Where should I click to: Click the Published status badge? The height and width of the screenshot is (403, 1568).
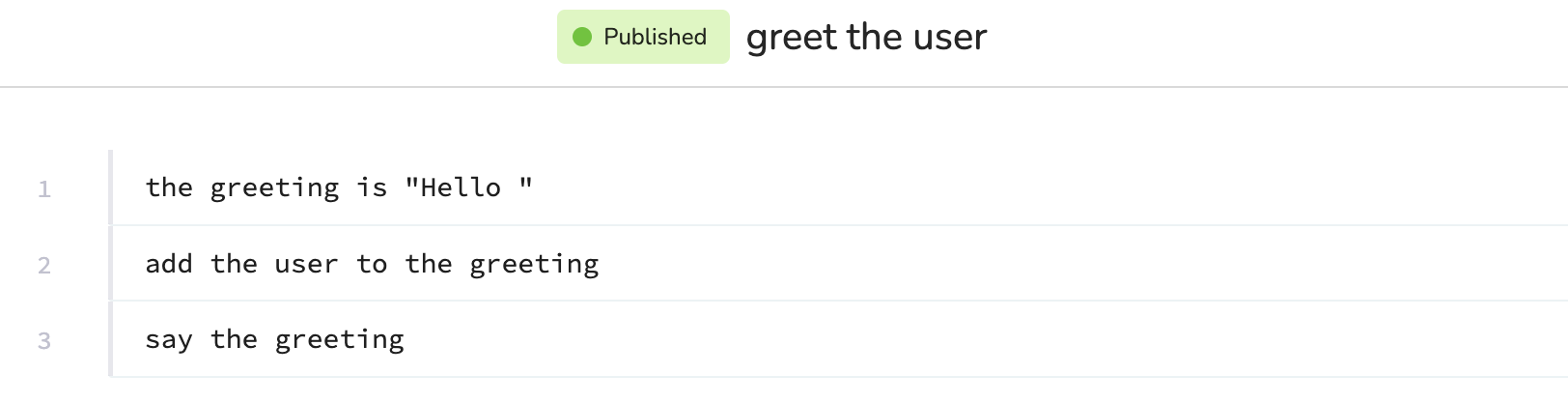click(x=643, y=37)
